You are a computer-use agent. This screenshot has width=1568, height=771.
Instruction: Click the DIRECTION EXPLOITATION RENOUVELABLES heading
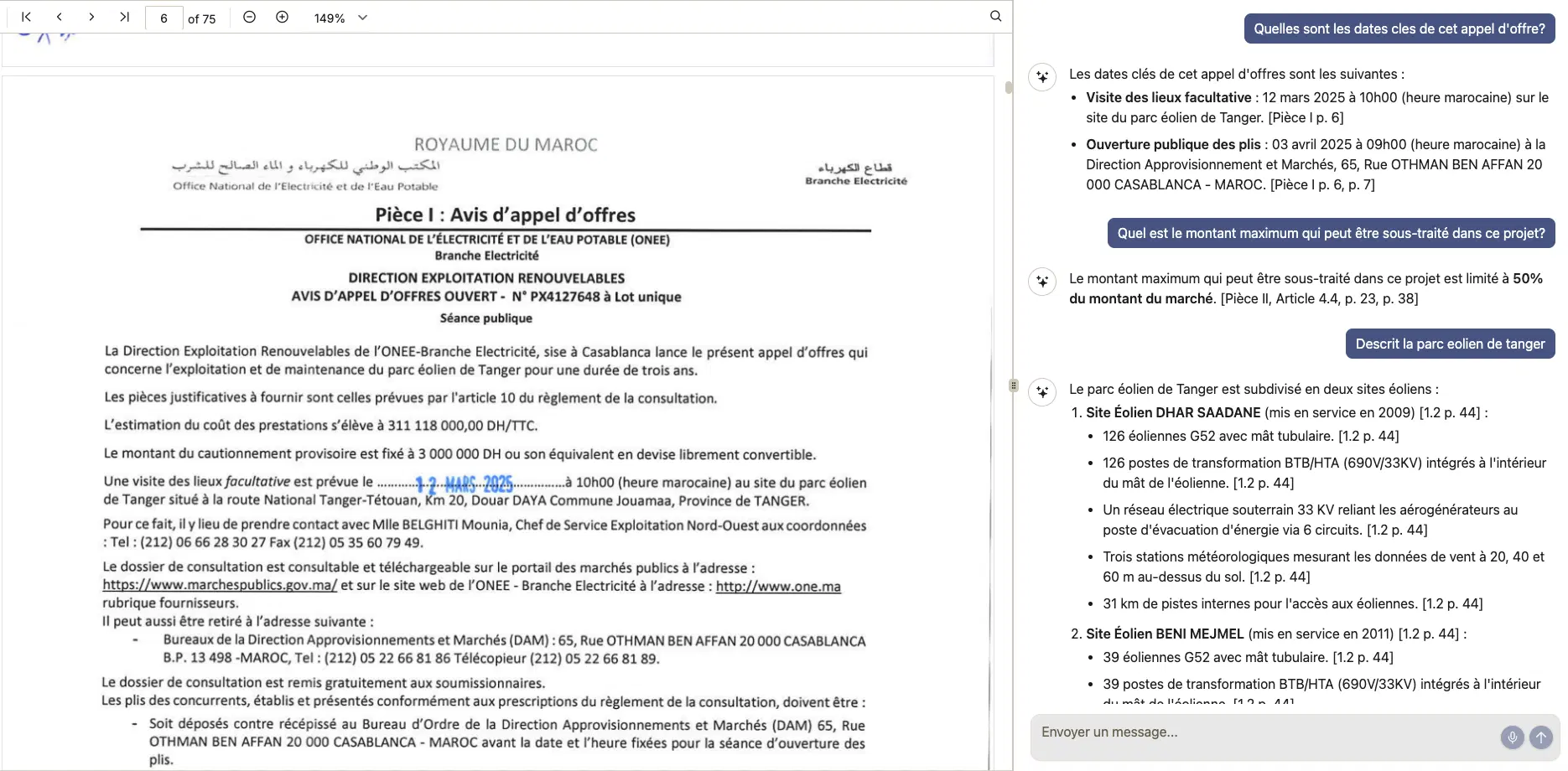pos(486,278)
